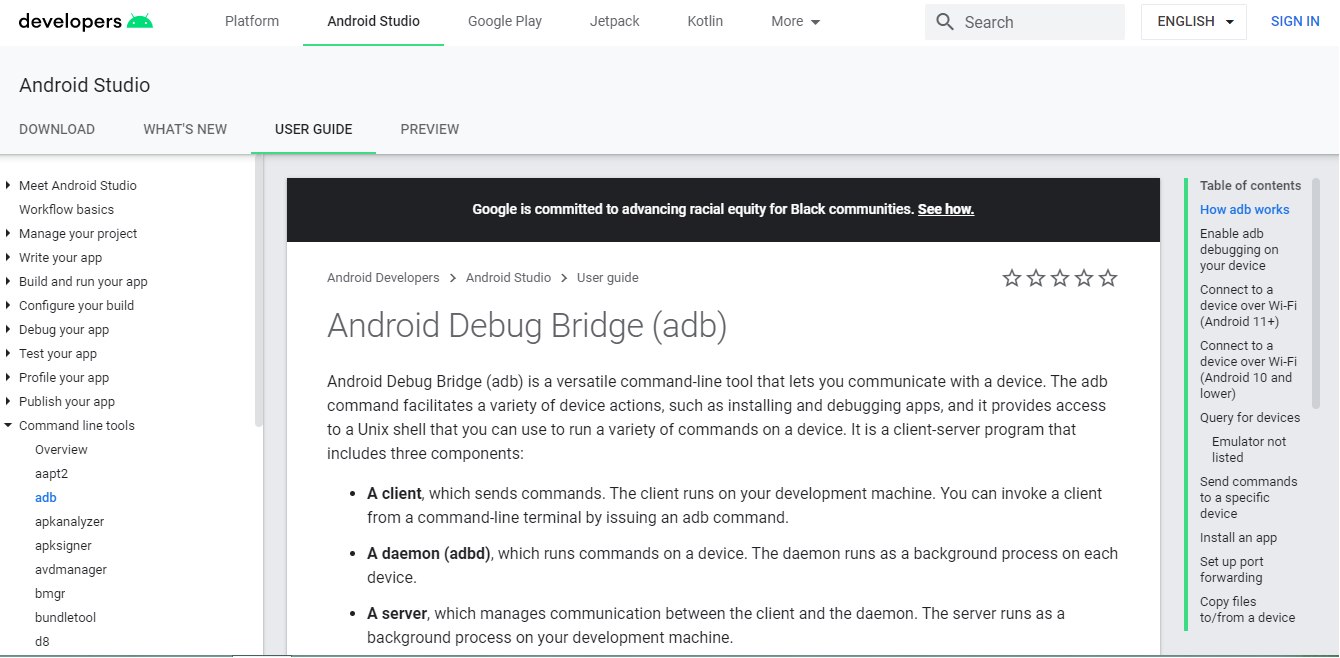Click the table of contents scrollbar
Screen dimensions: 1340x658
pyautogui.click(x=1316, y=293)
